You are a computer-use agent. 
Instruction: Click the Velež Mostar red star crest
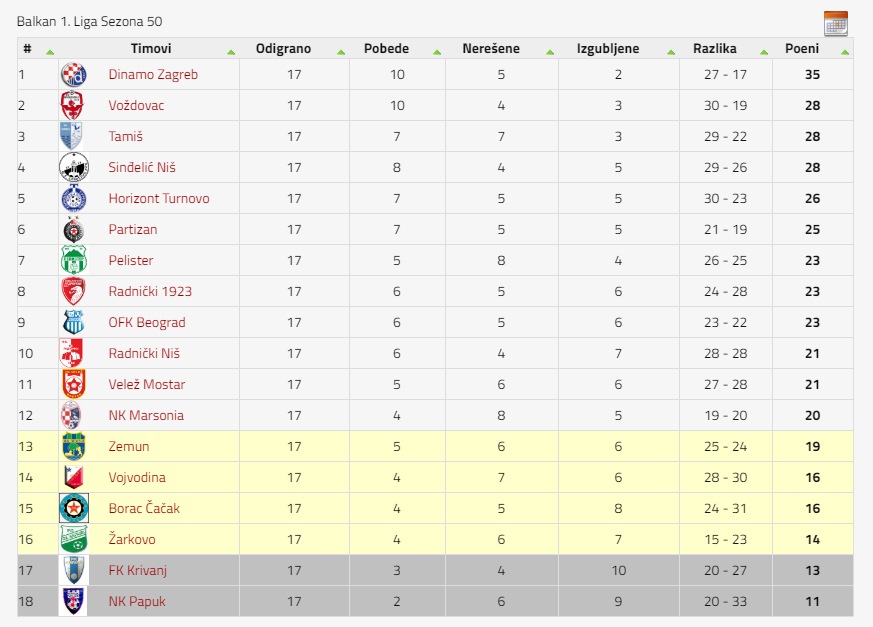[73, 384]
